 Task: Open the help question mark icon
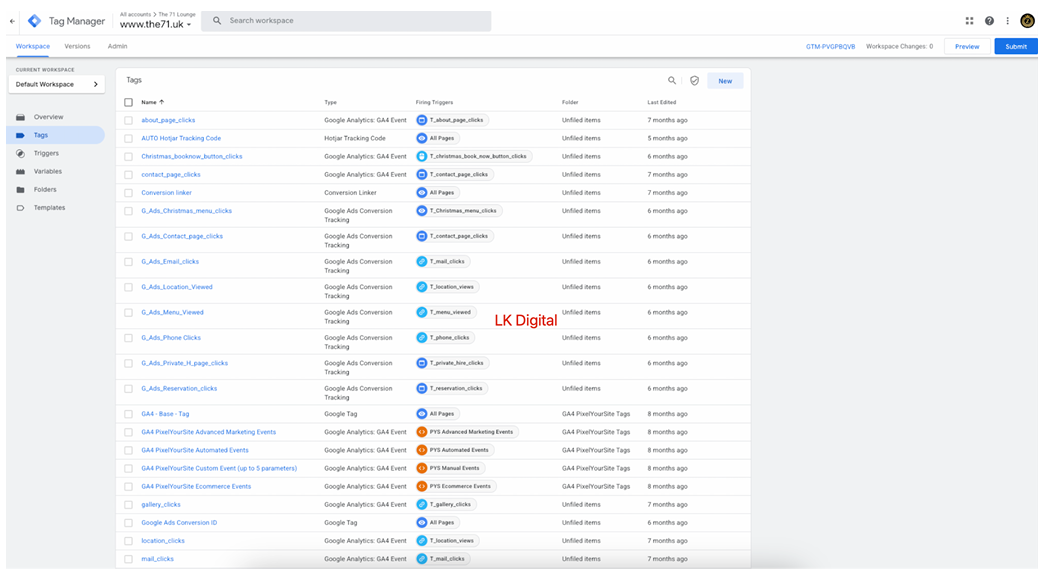(x=990, y=21)
